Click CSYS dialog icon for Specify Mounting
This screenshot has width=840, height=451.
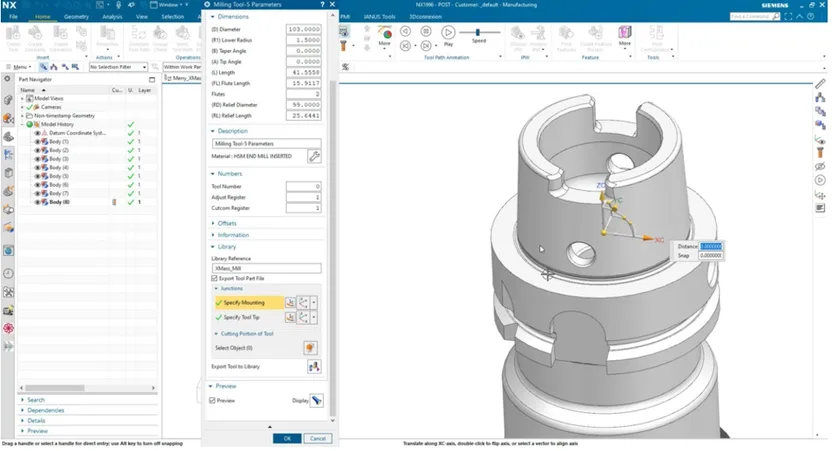coord(290,303)
